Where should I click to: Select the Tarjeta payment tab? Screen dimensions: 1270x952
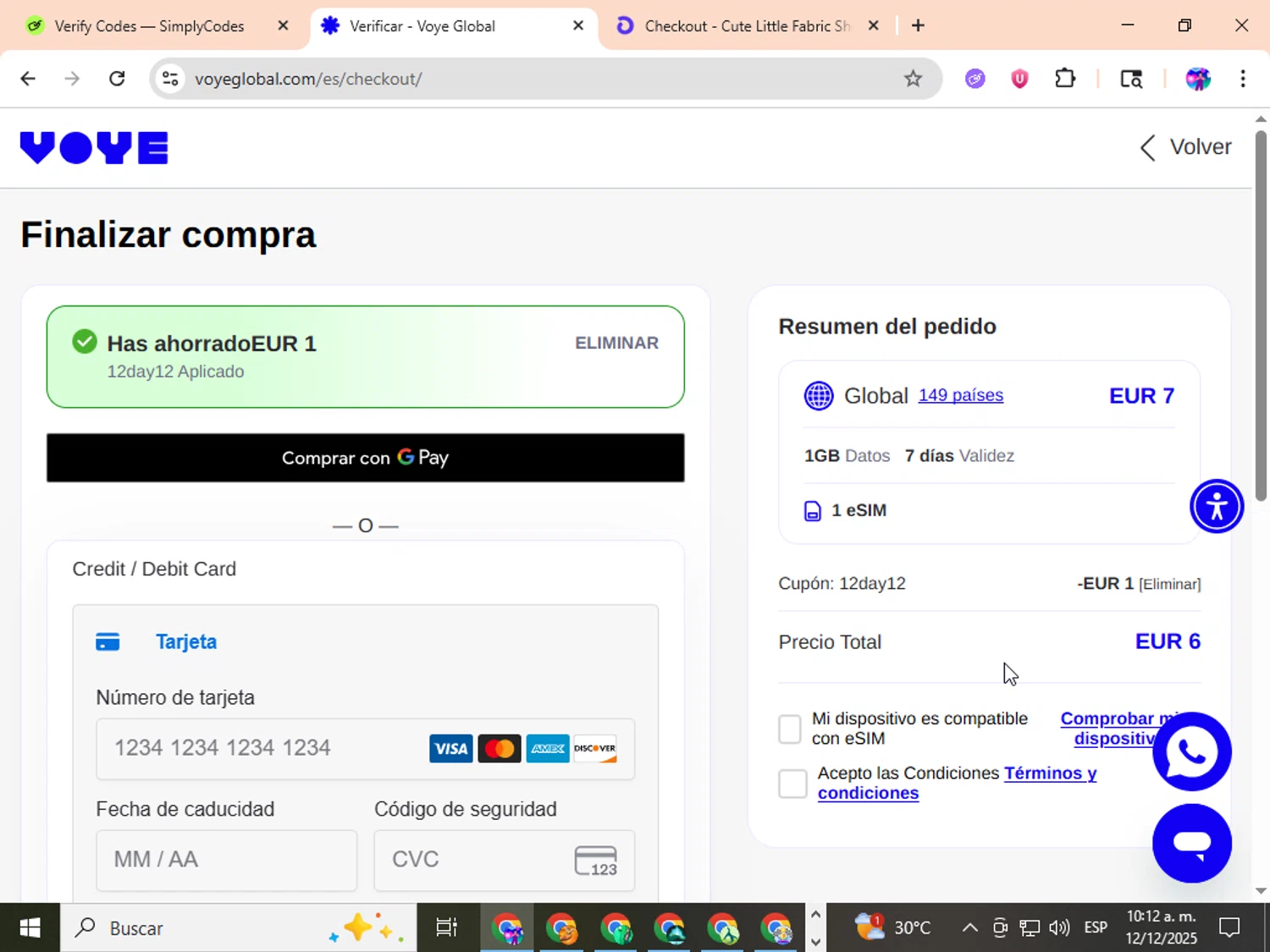(x=186, y=641)
